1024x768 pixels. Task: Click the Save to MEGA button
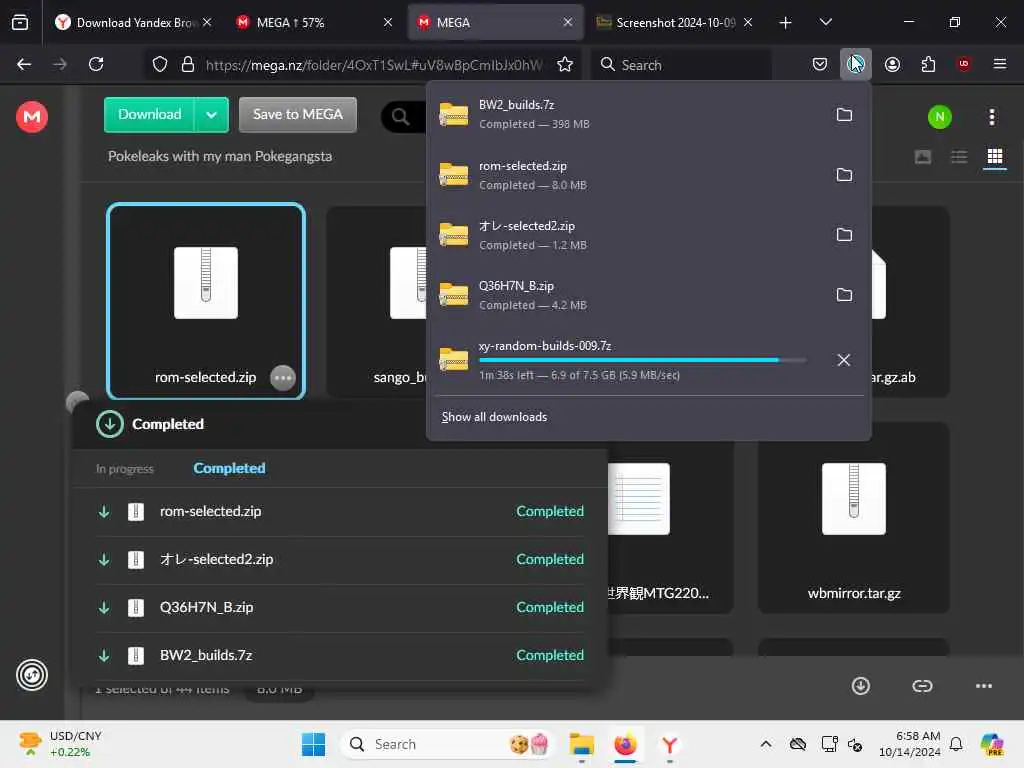298,115
